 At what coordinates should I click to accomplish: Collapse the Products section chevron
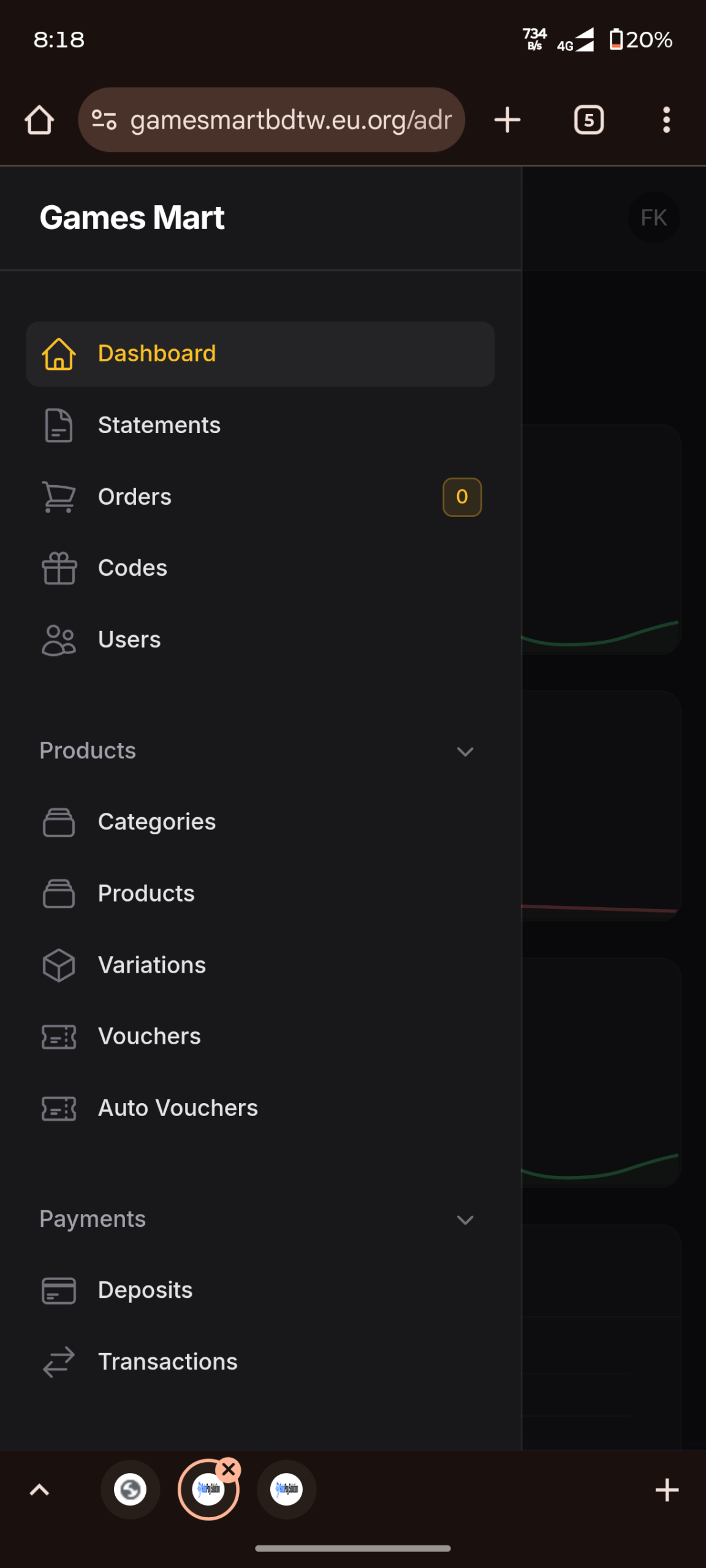[465, 752]
